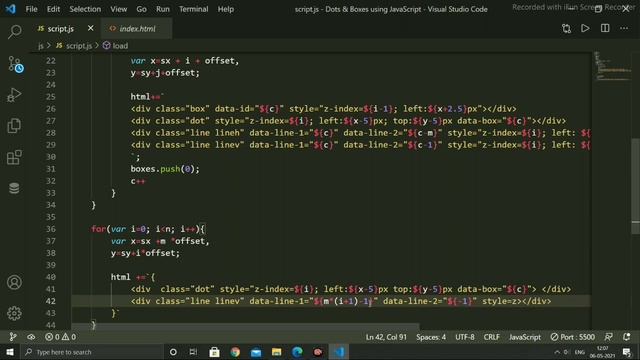Click the taskbar clock and date
This screenshot has width=640, height=360.
coord(602,352)
